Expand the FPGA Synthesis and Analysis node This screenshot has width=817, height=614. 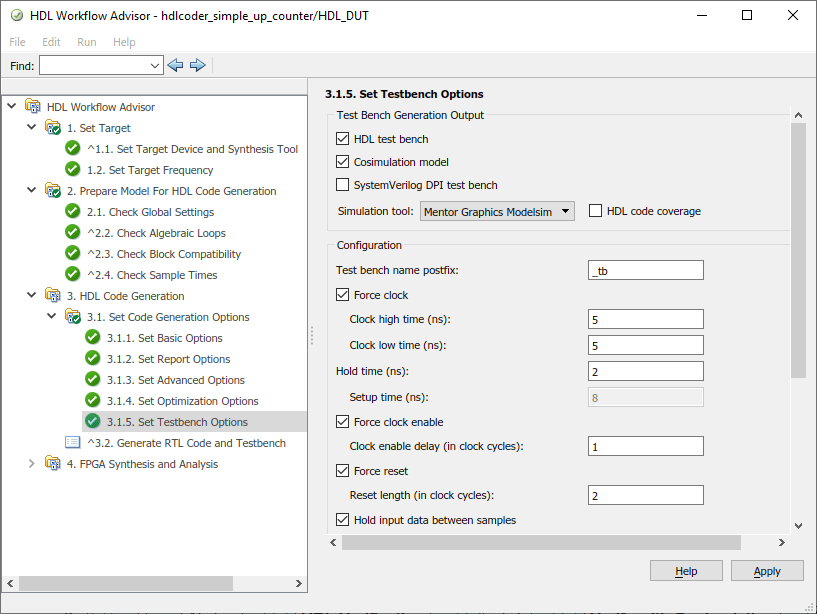click(x=32, y=464)
